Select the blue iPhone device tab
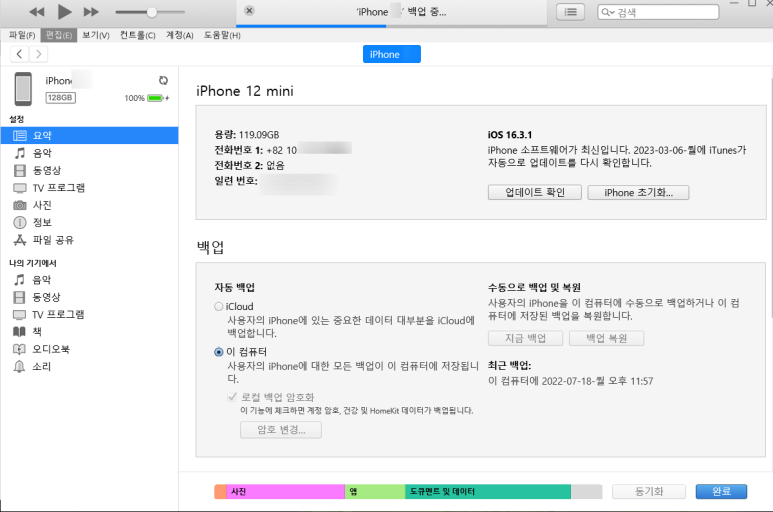 point(392,54)
